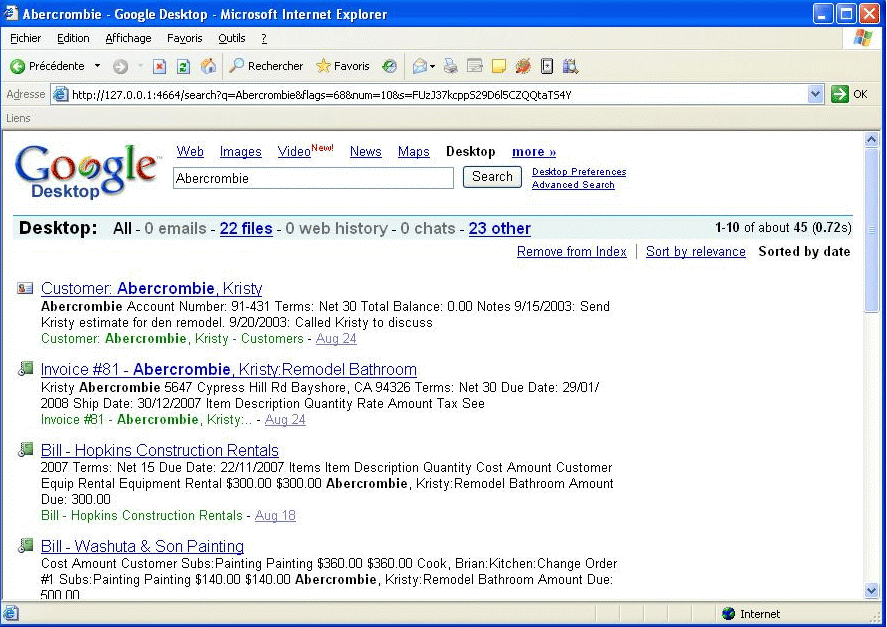This screenshot has height=627, width=887.
Task: Click the IE icon in title bar
Action: [10, 13]
